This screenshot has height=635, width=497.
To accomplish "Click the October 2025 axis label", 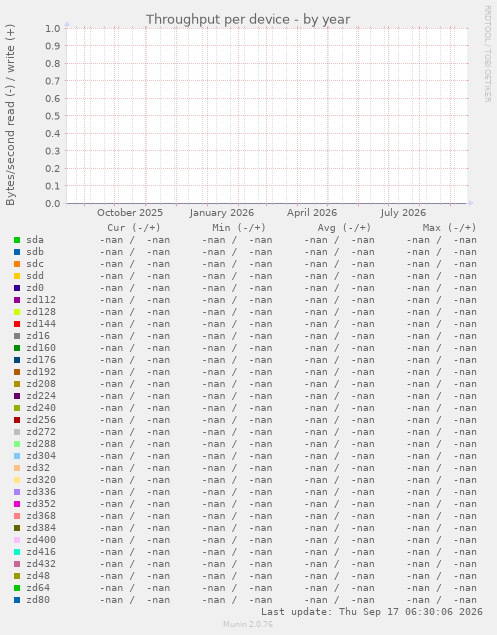I will (x=130, y=213).
